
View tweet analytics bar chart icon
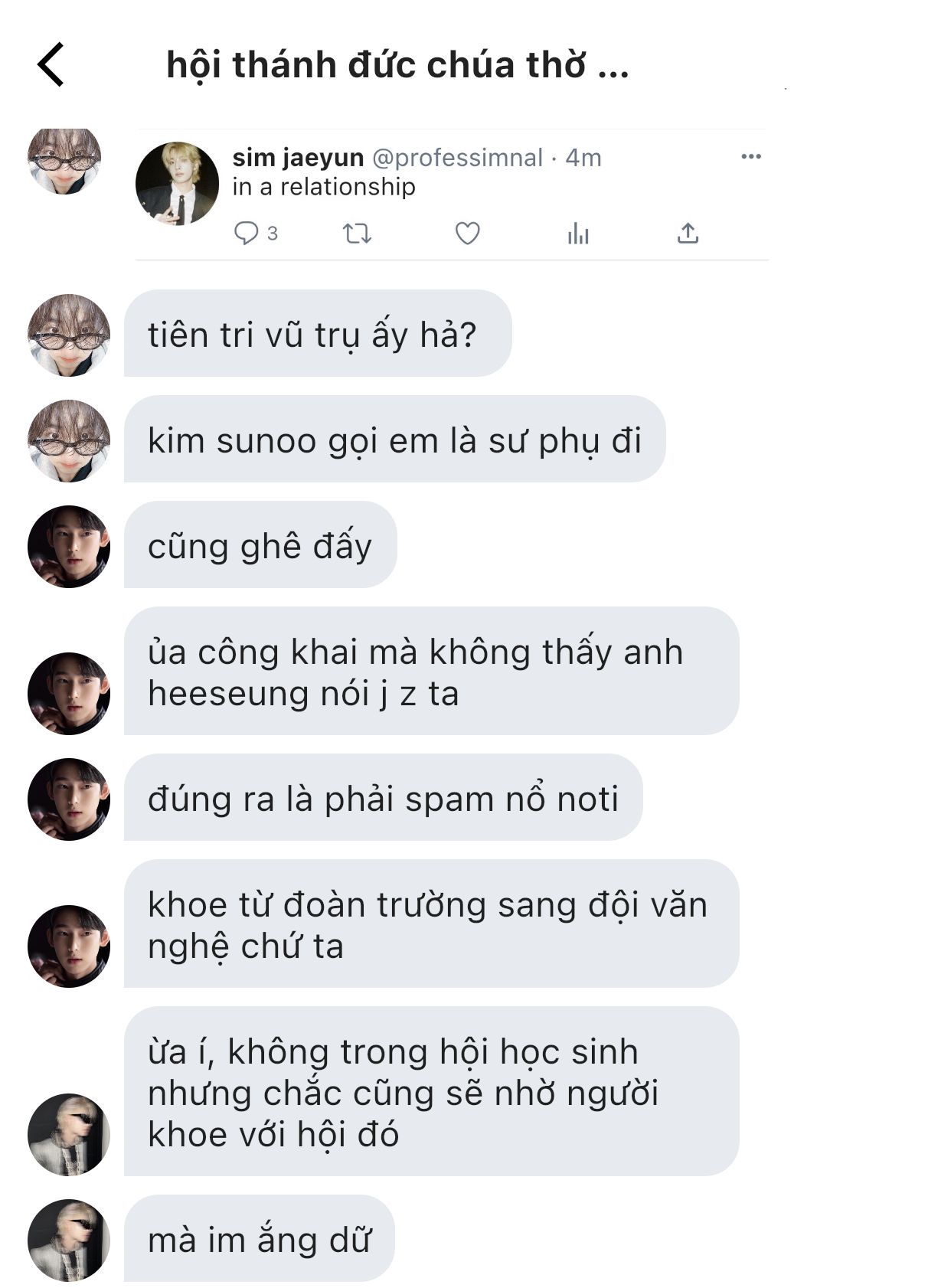click(x=578, y=233)
